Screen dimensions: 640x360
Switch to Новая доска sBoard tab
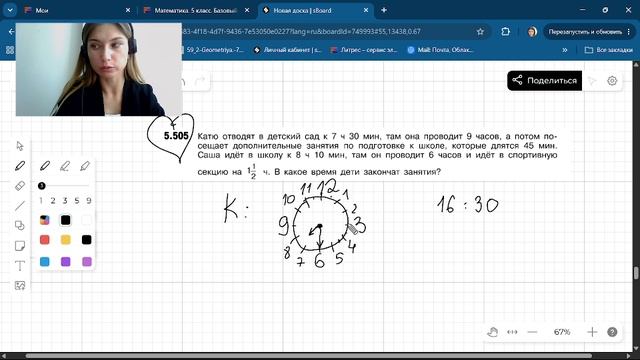[x=315, y=10]
